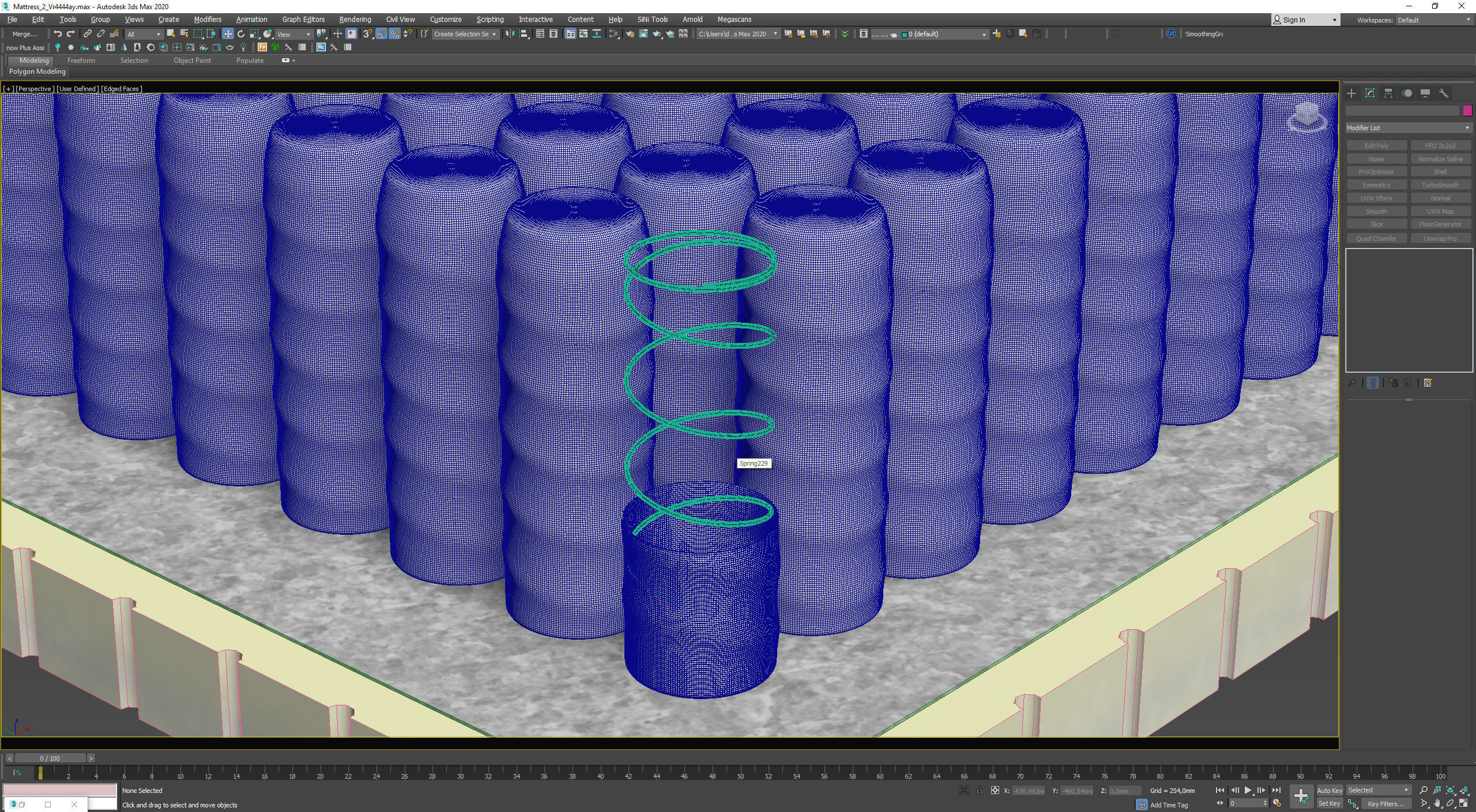The image size is (1476, 812).
Task: Bind to Space Warp icon
Action: pos(114,34)
